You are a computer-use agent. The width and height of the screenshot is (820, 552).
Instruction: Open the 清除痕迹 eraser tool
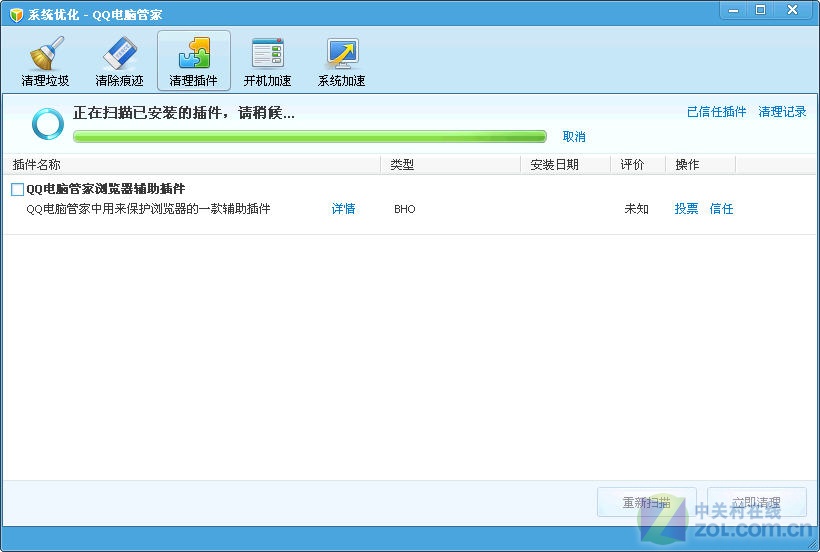click(x=119, y=61)
